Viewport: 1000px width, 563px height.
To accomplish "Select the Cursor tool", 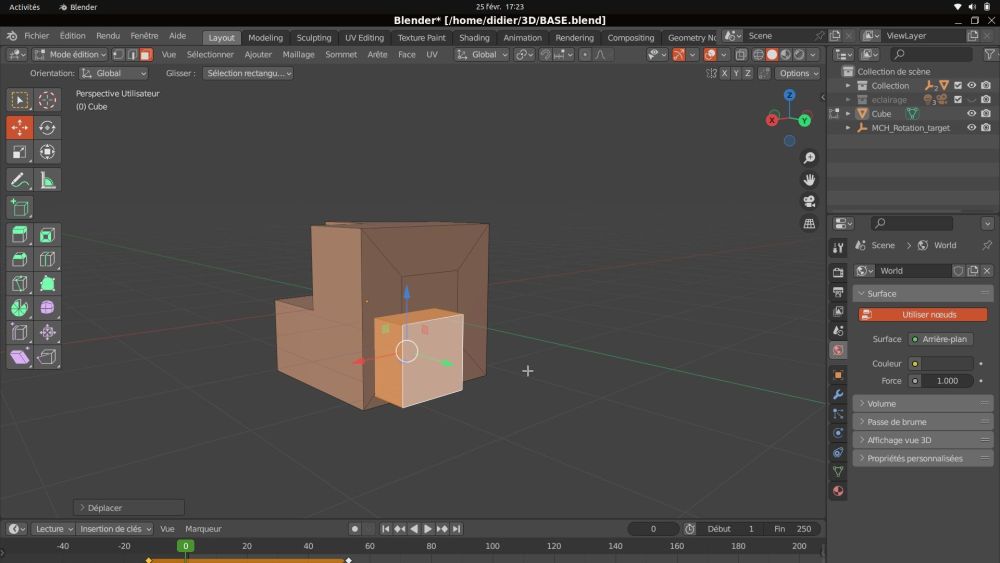I will [x=47, y=100].
